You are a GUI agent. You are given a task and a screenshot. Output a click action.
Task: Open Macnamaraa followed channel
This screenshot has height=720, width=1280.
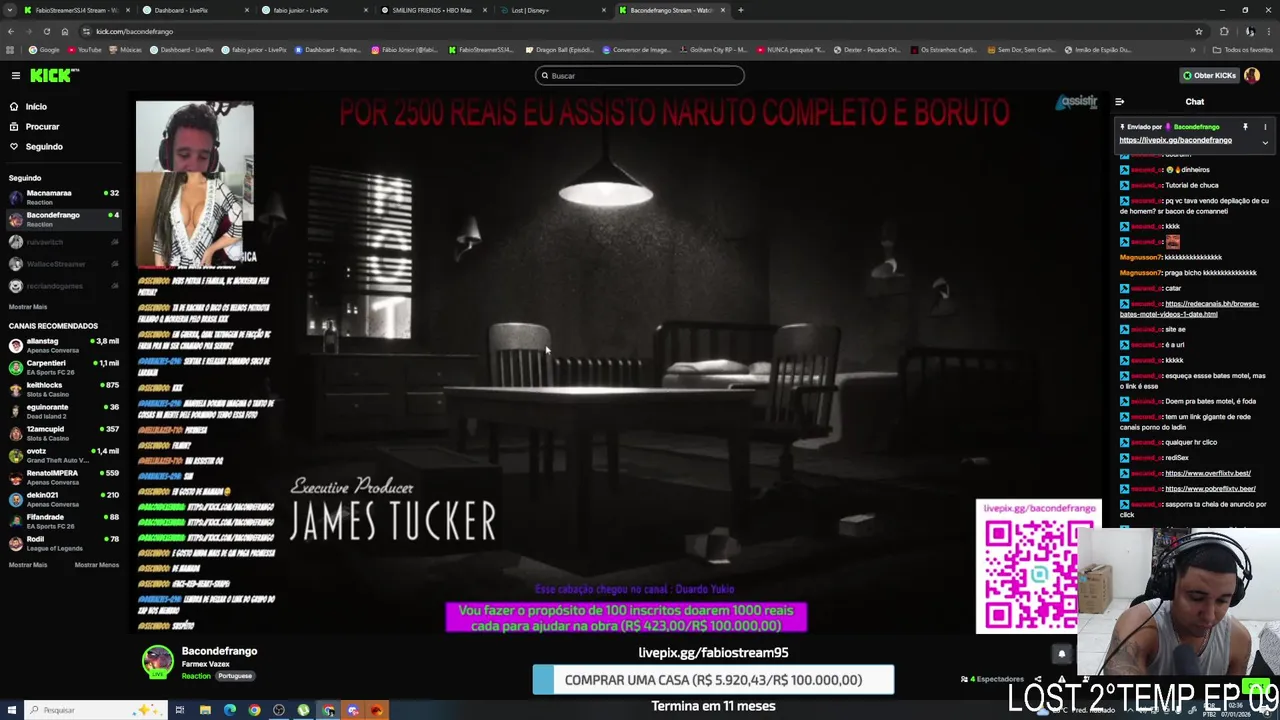click(x=62, y=197)
